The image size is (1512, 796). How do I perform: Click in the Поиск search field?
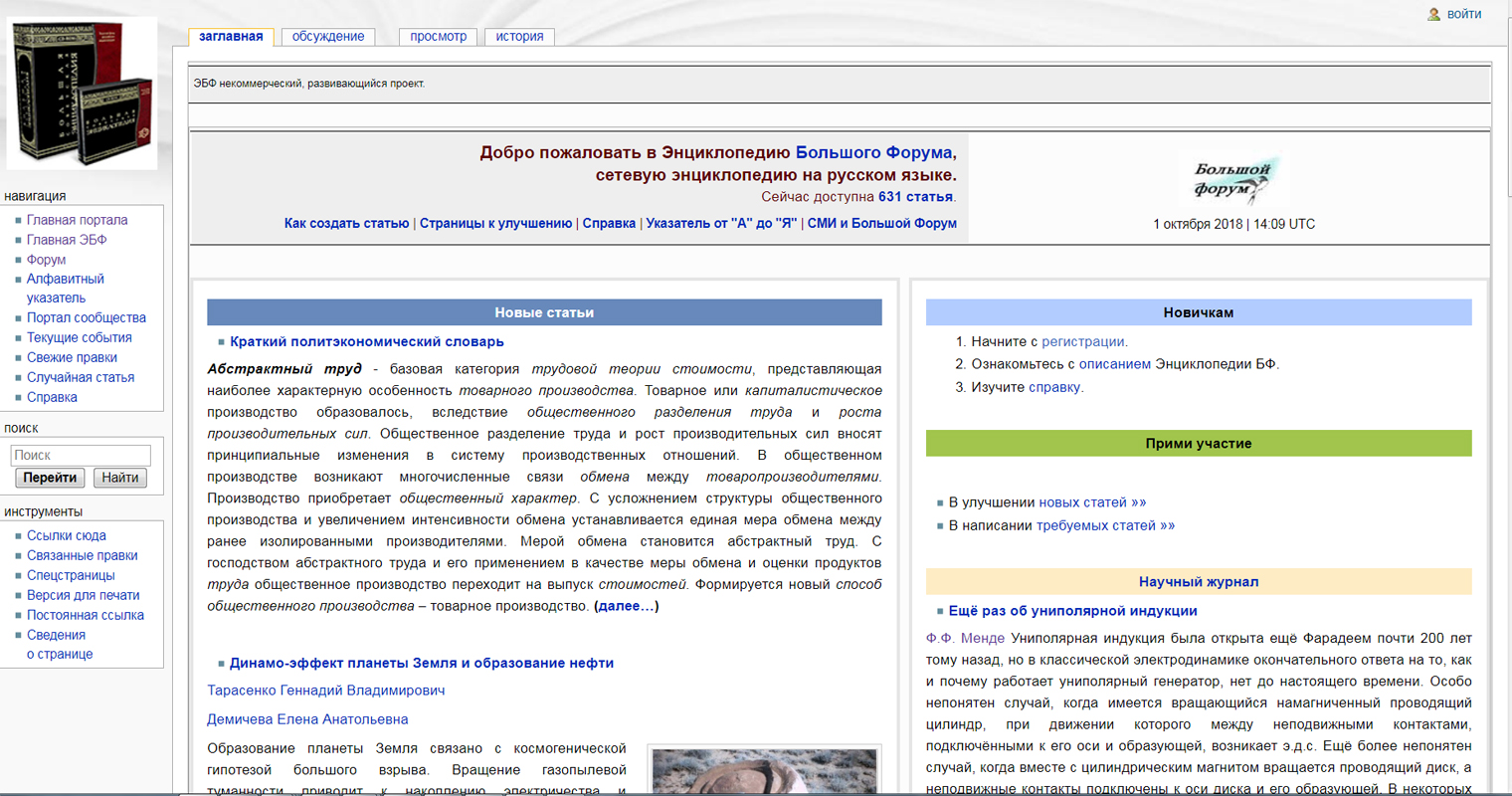coord(81,455)
